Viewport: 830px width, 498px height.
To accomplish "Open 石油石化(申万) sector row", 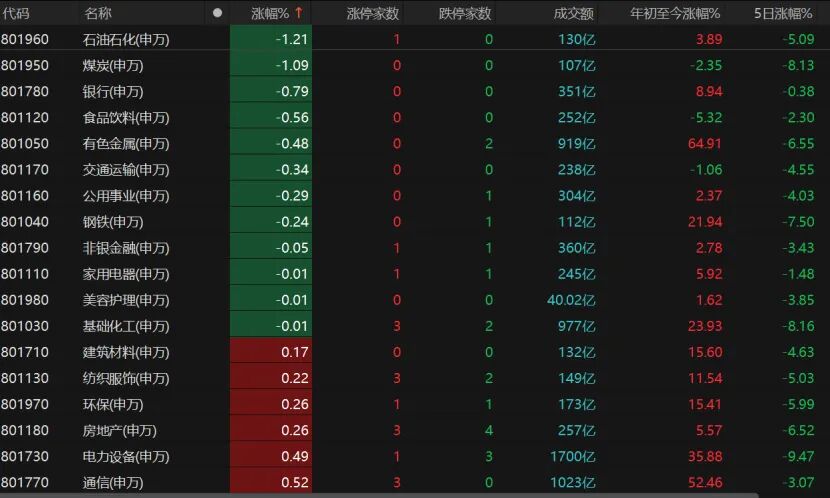I will click(125, 39).
